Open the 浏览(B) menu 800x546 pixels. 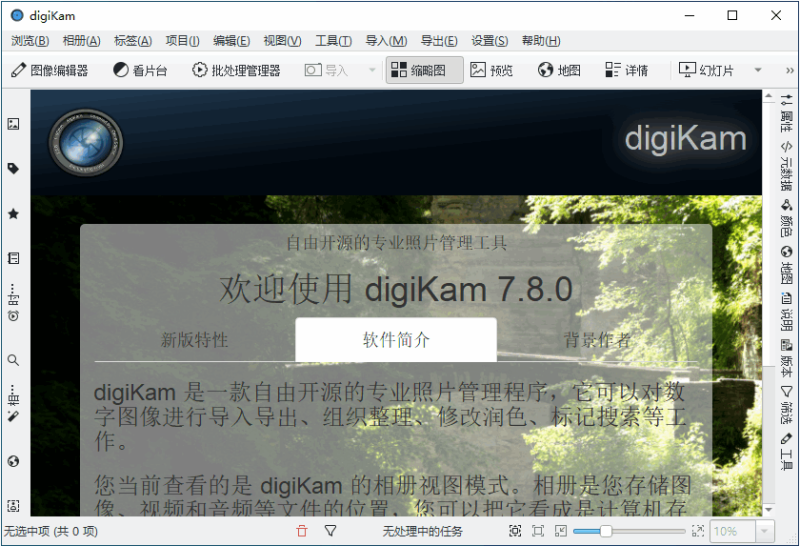[30, 41]
